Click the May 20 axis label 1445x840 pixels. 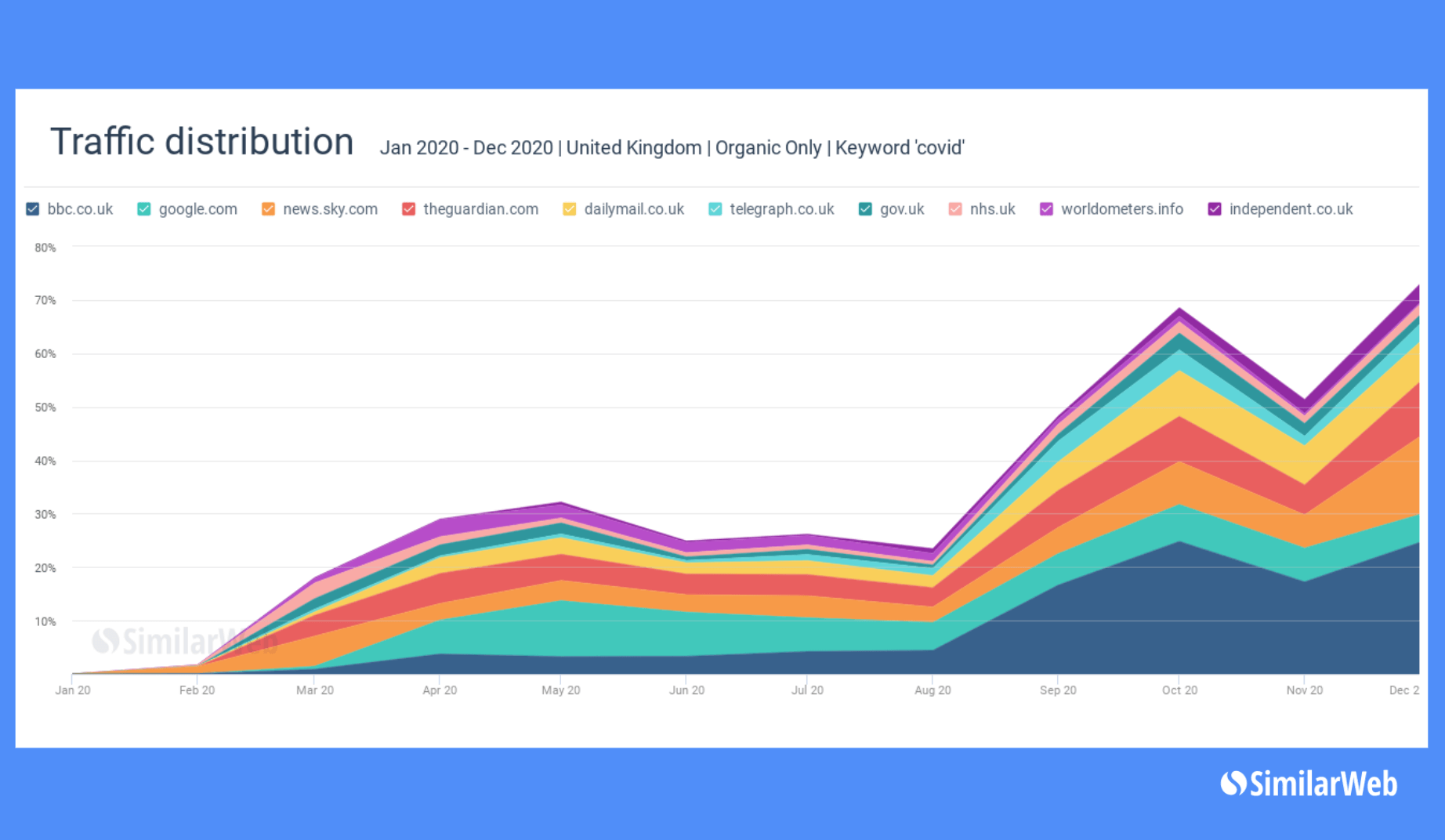[561, 690]
